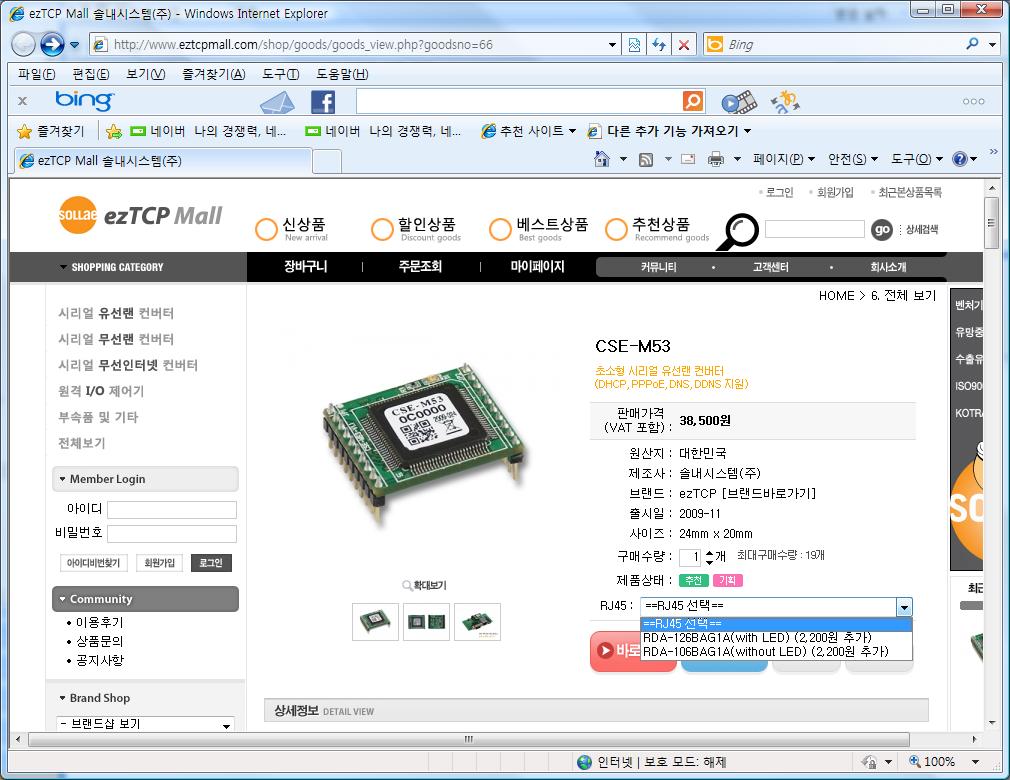The image size is (1010, 780).
Task: Increase the 구매수량 with the up arrow
Action: pos(710,552)
